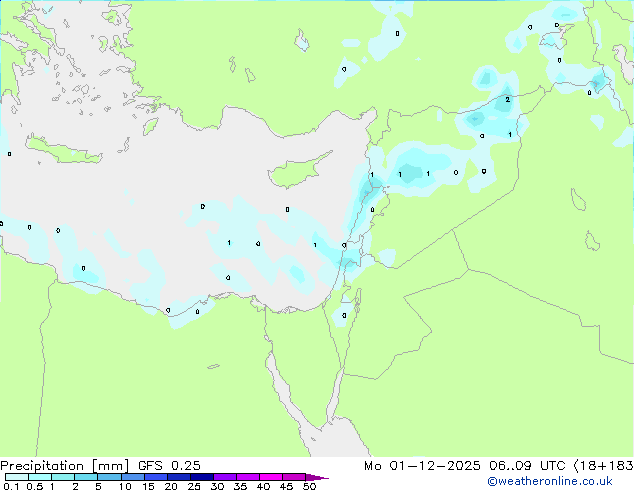The height and width of the screenshot is (490, 634).
Task: Pick the legend swatch between 15 and 20
Action: click(x=155, y=477)
